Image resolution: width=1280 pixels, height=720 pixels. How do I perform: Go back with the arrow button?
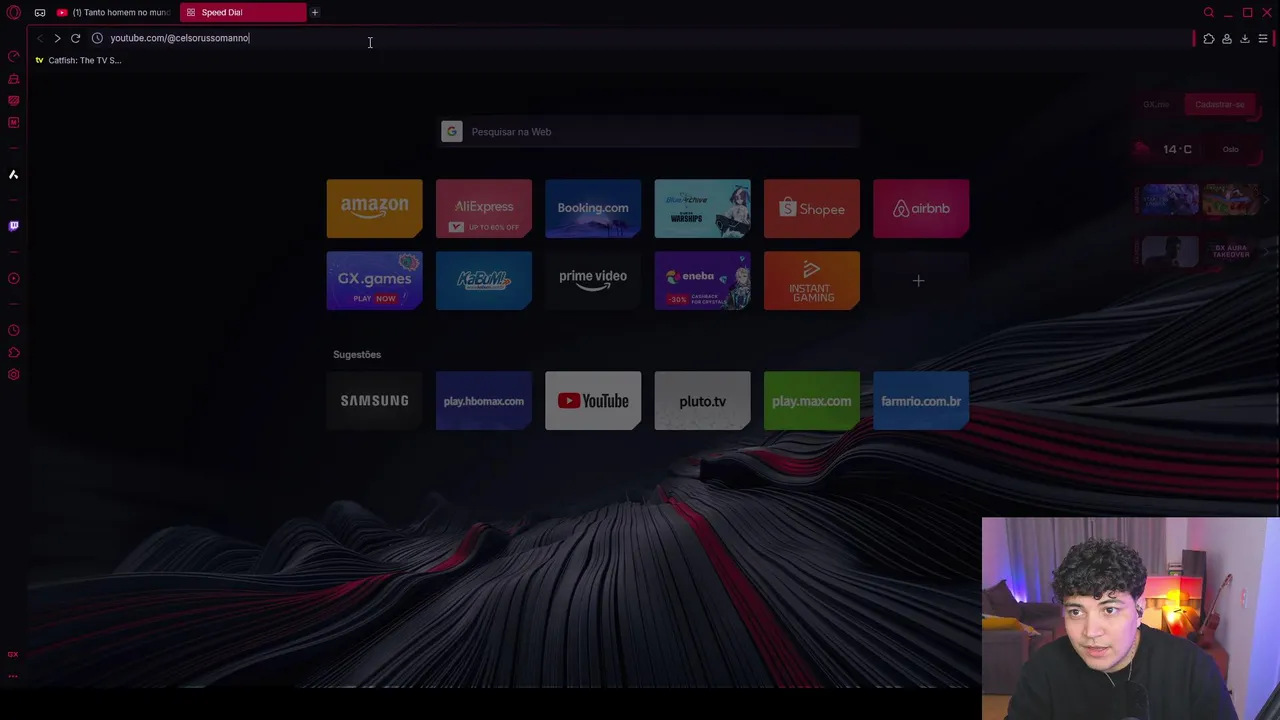(x=39, y=38)
